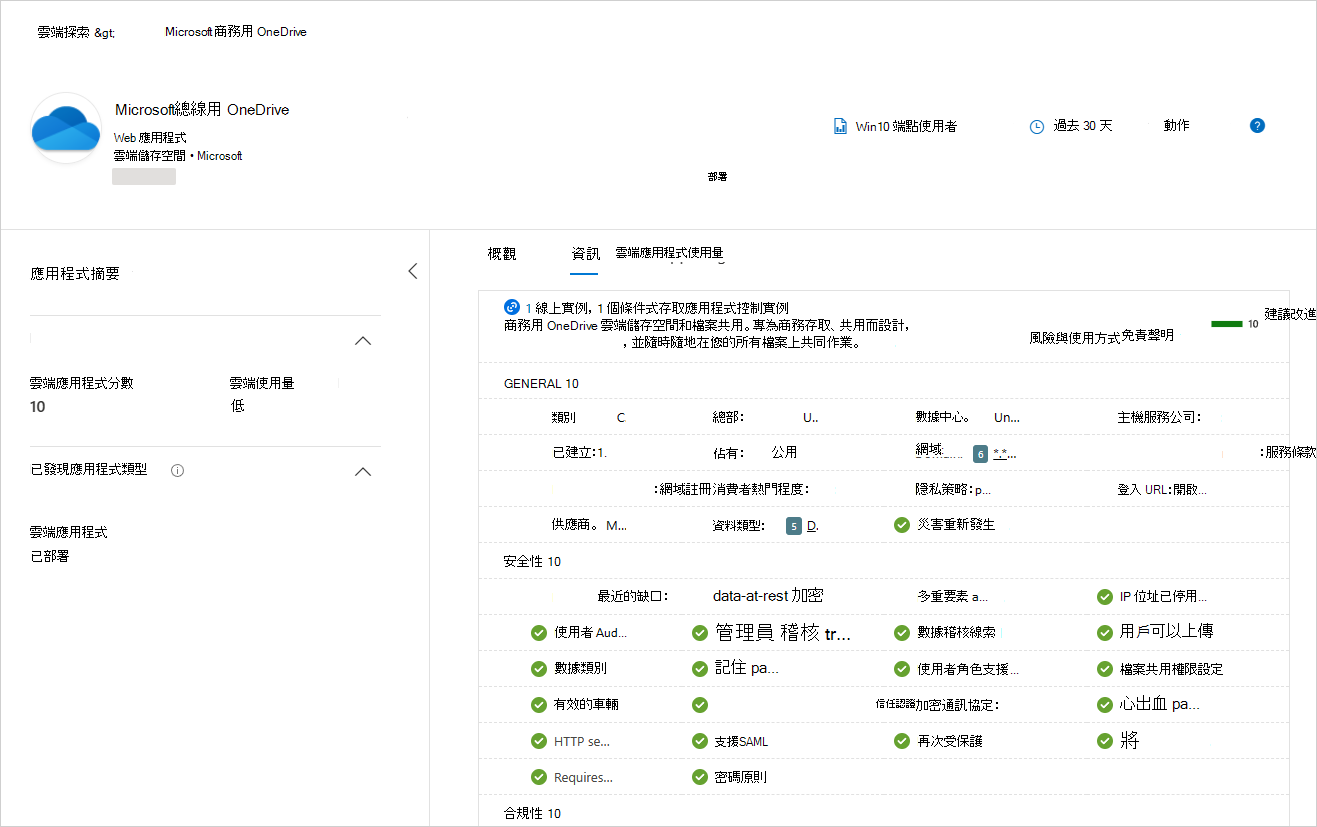This screenshot has width=1317, height=827.
Task: Click the green check beside 數據稽核線索
Action: 902,633
